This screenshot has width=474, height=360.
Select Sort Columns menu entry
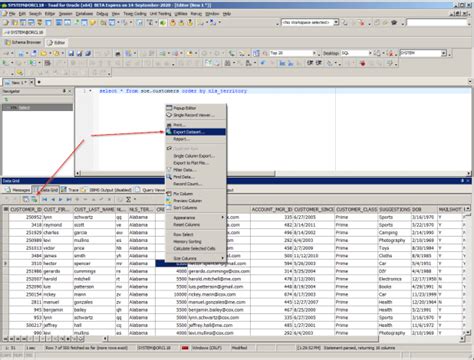point(196,208)
